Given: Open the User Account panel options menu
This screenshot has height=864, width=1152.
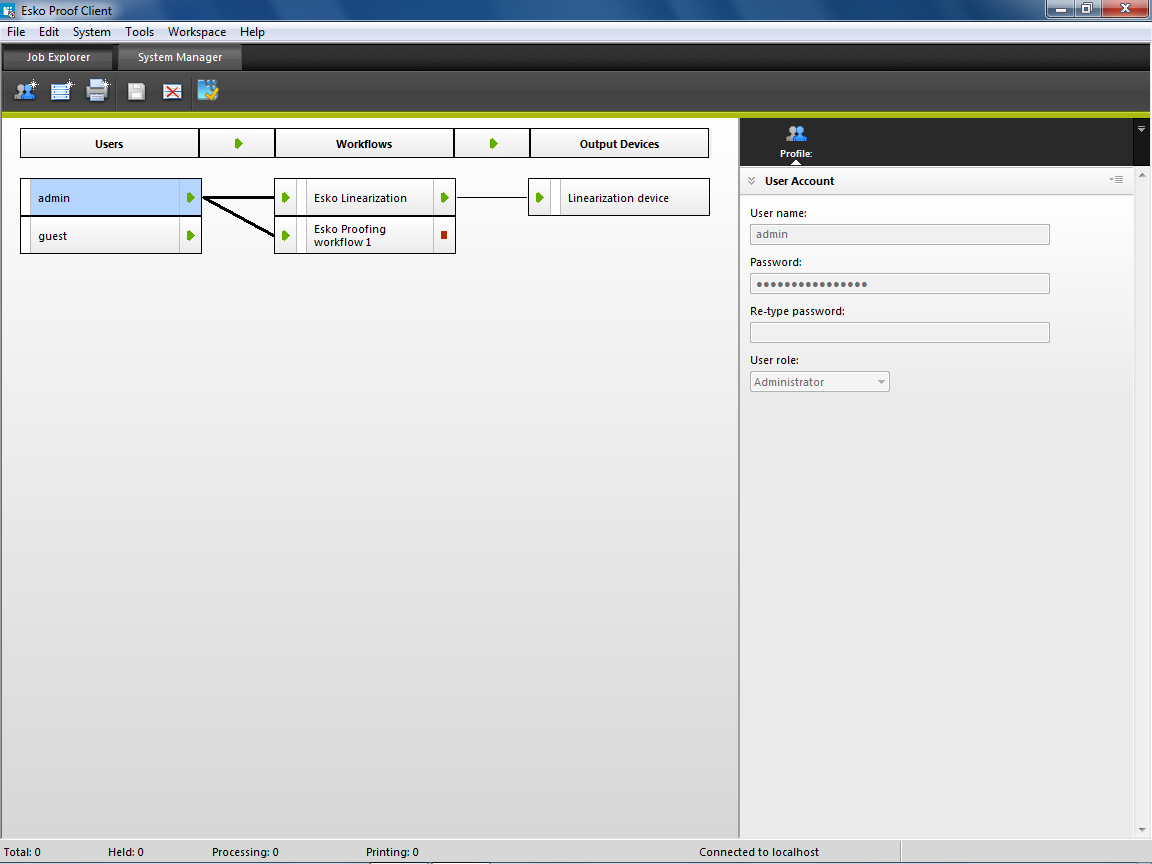Looking at the screenshot, I should pos(1116,180).
